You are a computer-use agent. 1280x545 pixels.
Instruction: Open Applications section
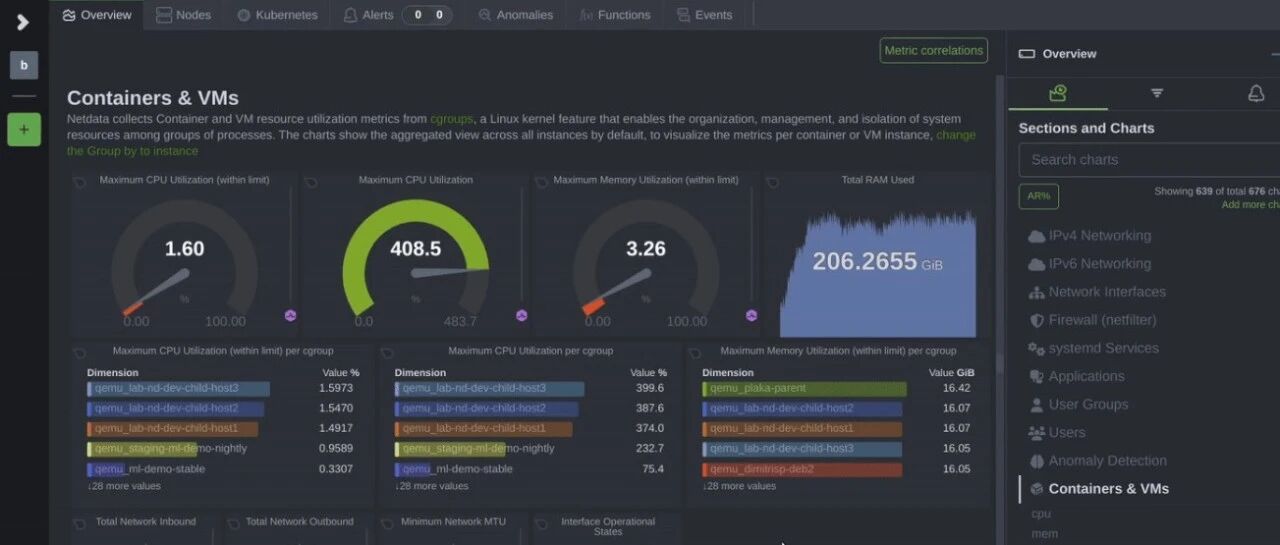pos(1076,376)
